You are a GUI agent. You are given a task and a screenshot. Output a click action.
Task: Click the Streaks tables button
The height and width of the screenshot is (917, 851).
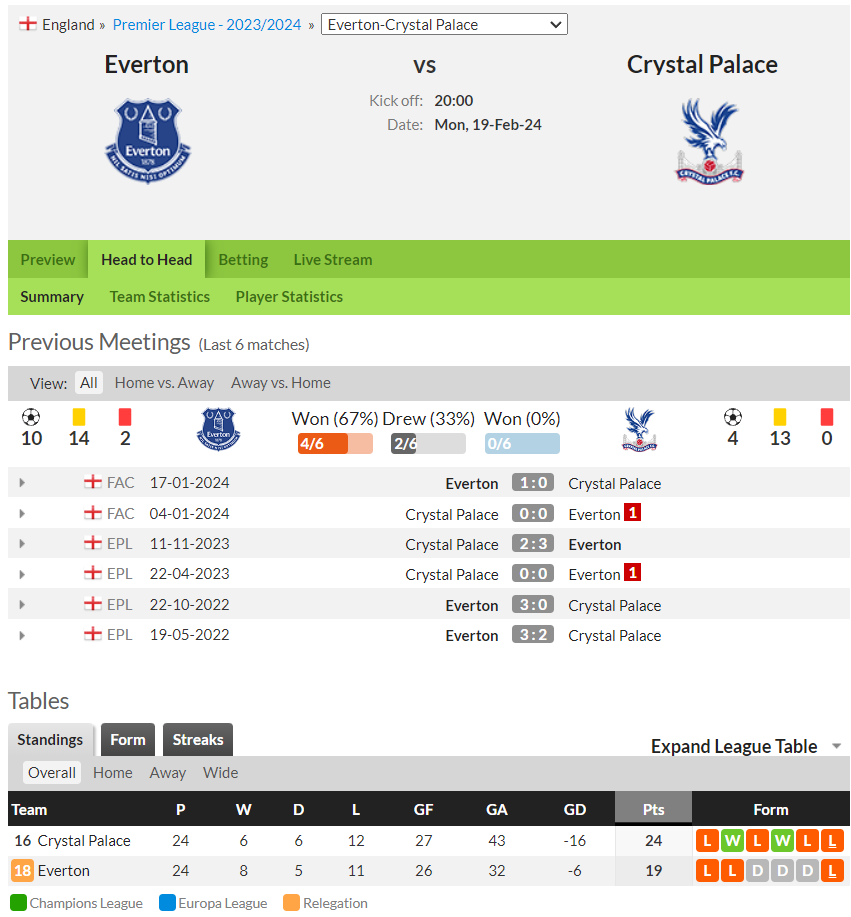click(x=198, y=740)
